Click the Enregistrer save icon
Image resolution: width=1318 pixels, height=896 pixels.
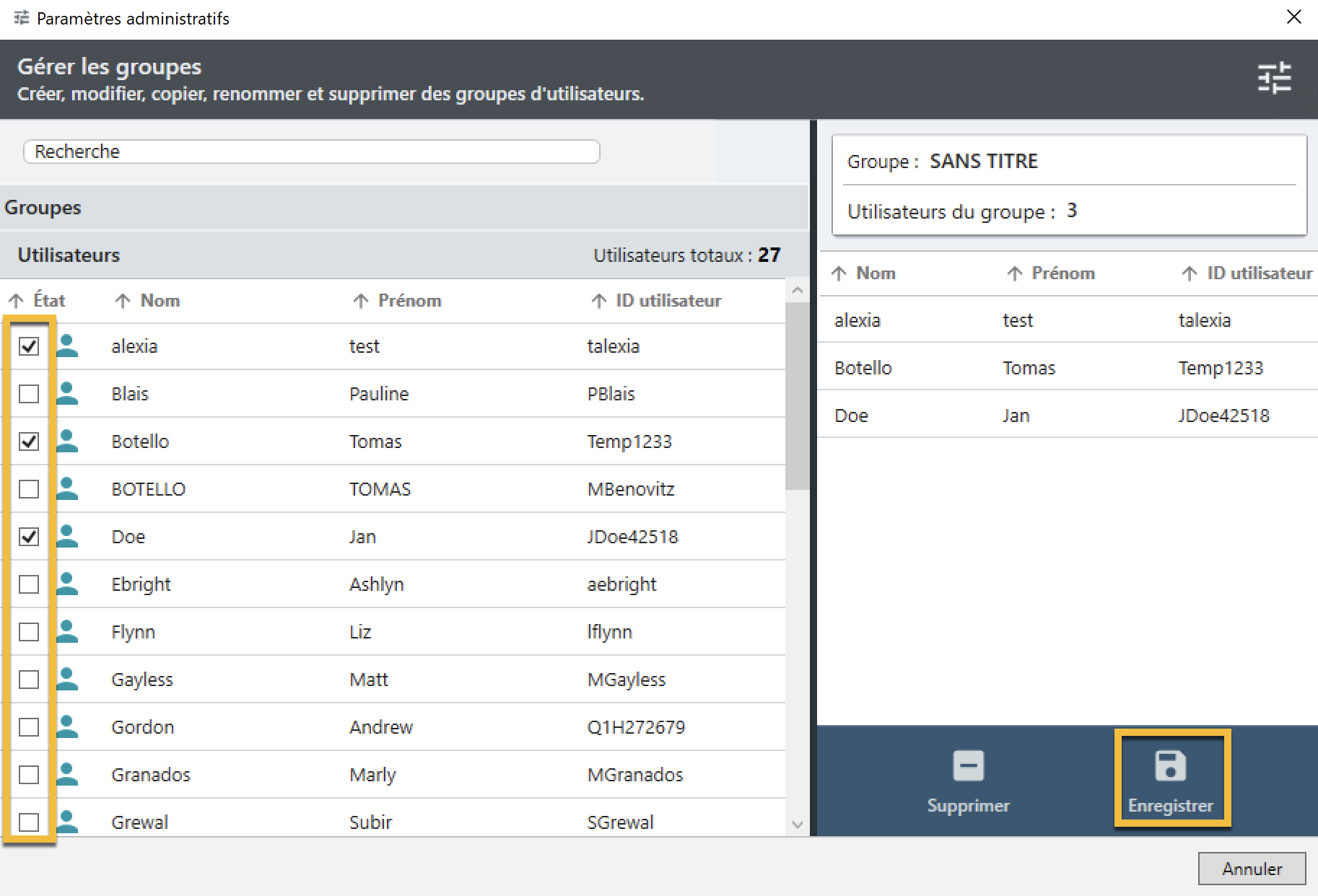1170,766
